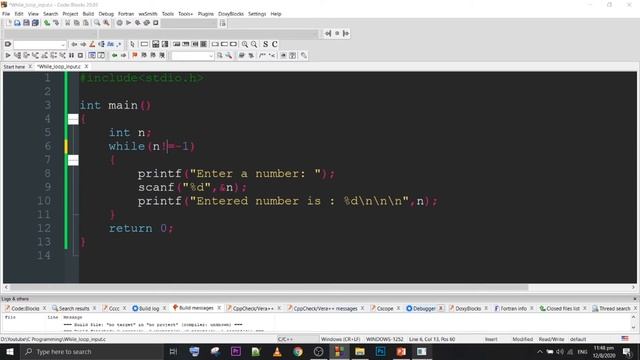
Task: Create a new file from toolbar
Action: point(8,23)
